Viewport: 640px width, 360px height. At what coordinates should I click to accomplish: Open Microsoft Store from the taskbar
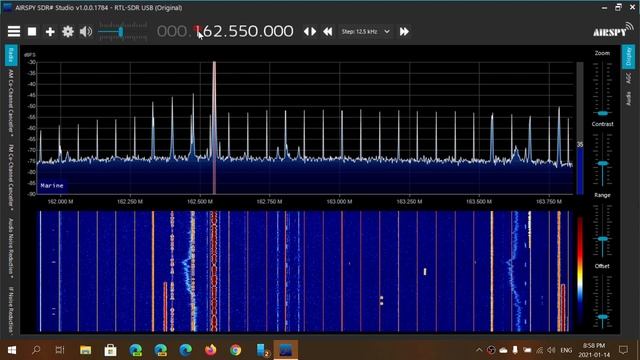click(110, 350)
